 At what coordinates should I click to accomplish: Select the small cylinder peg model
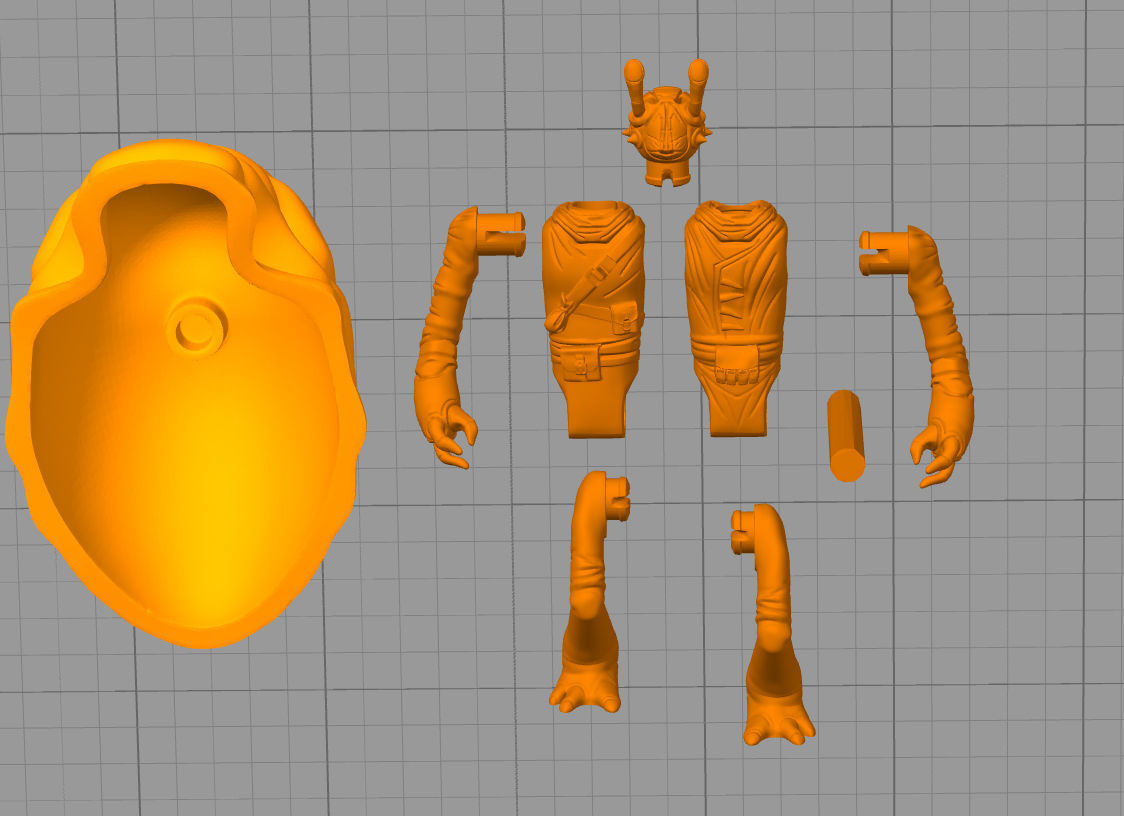coord(846,436)
